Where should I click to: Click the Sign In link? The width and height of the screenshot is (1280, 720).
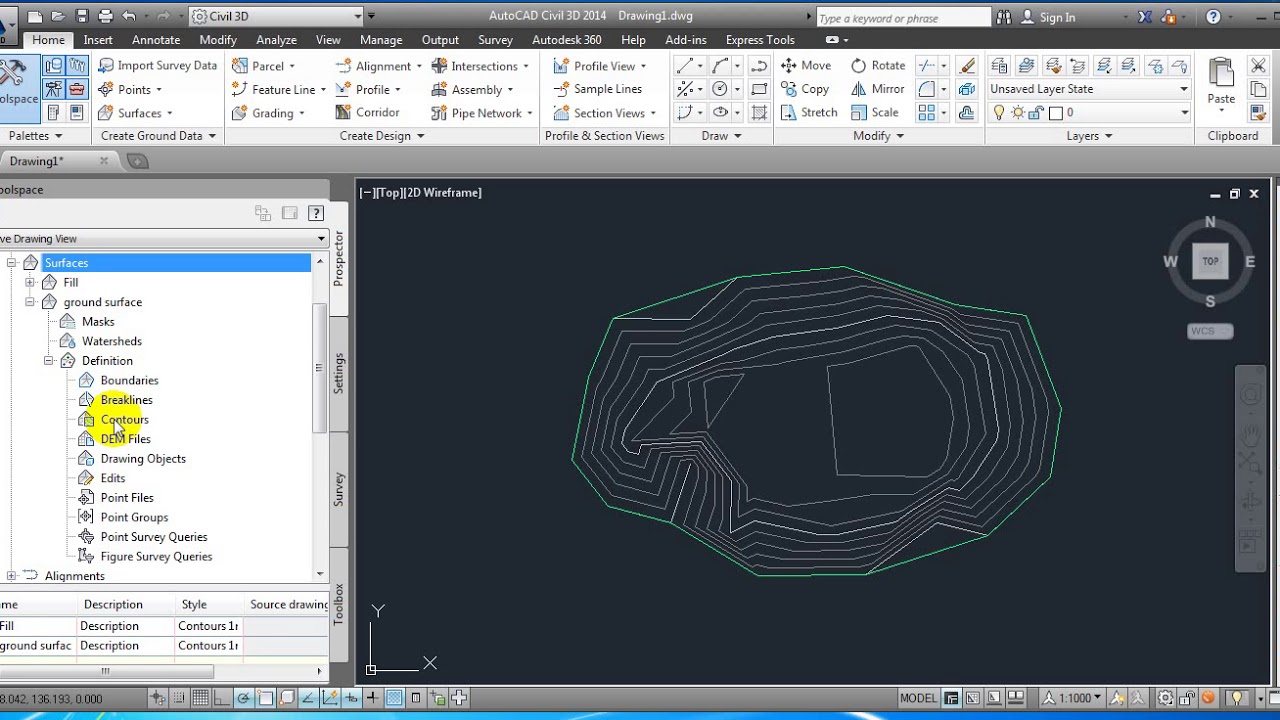(1057, 17)
